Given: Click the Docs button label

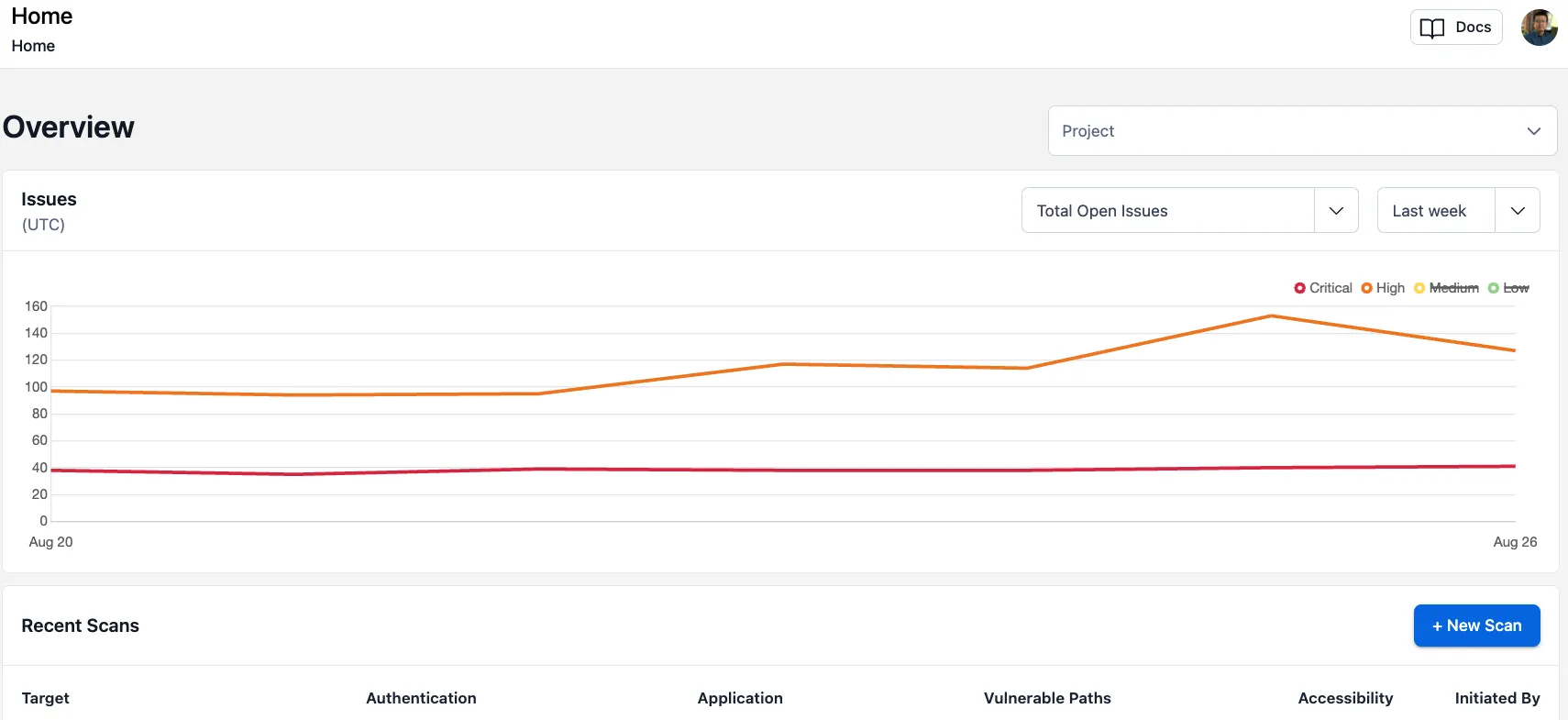Looking at the screenshot, I should pos(1473,28).
